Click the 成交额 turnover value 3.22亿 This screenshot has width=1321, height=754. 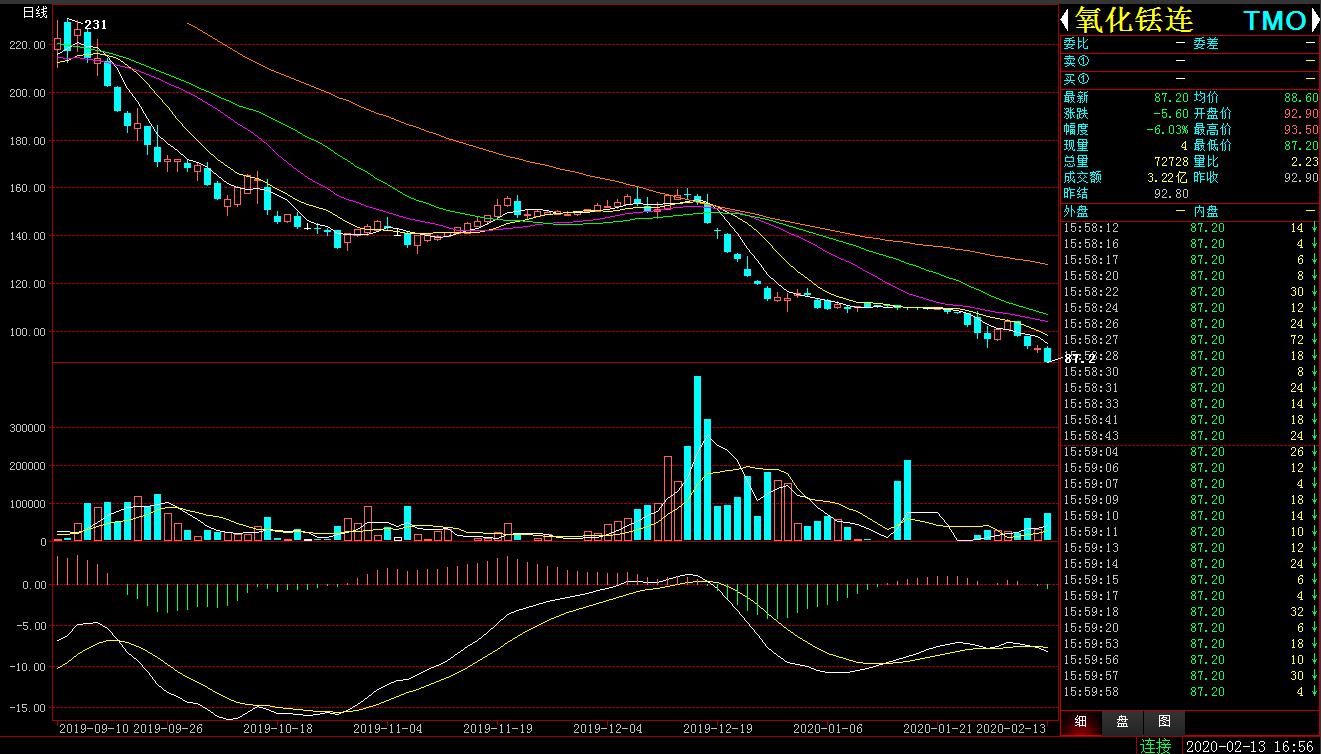click(1167, 178)
